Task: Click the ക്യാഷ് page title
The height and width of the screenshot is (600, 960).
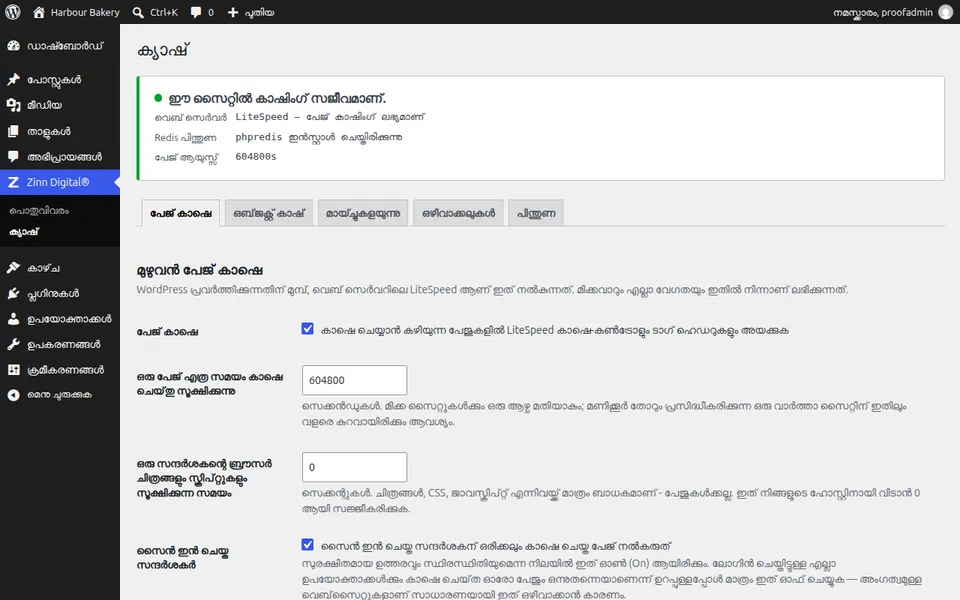Action: 163,51
